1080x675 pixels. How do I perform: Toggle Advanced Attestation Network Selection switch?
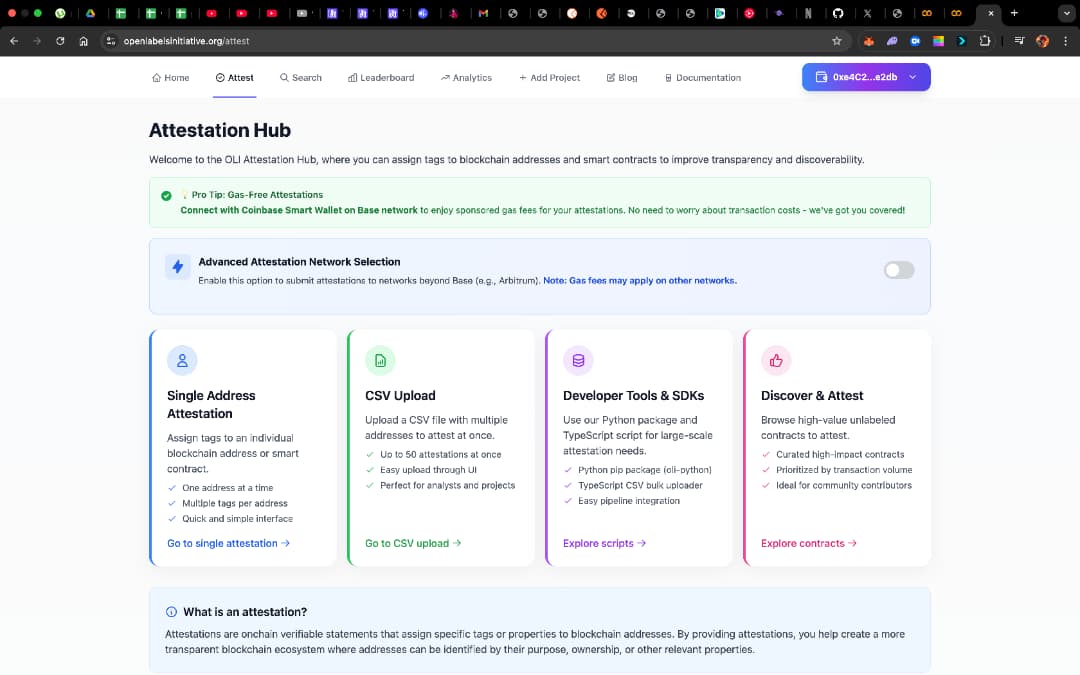click(899, 270)
